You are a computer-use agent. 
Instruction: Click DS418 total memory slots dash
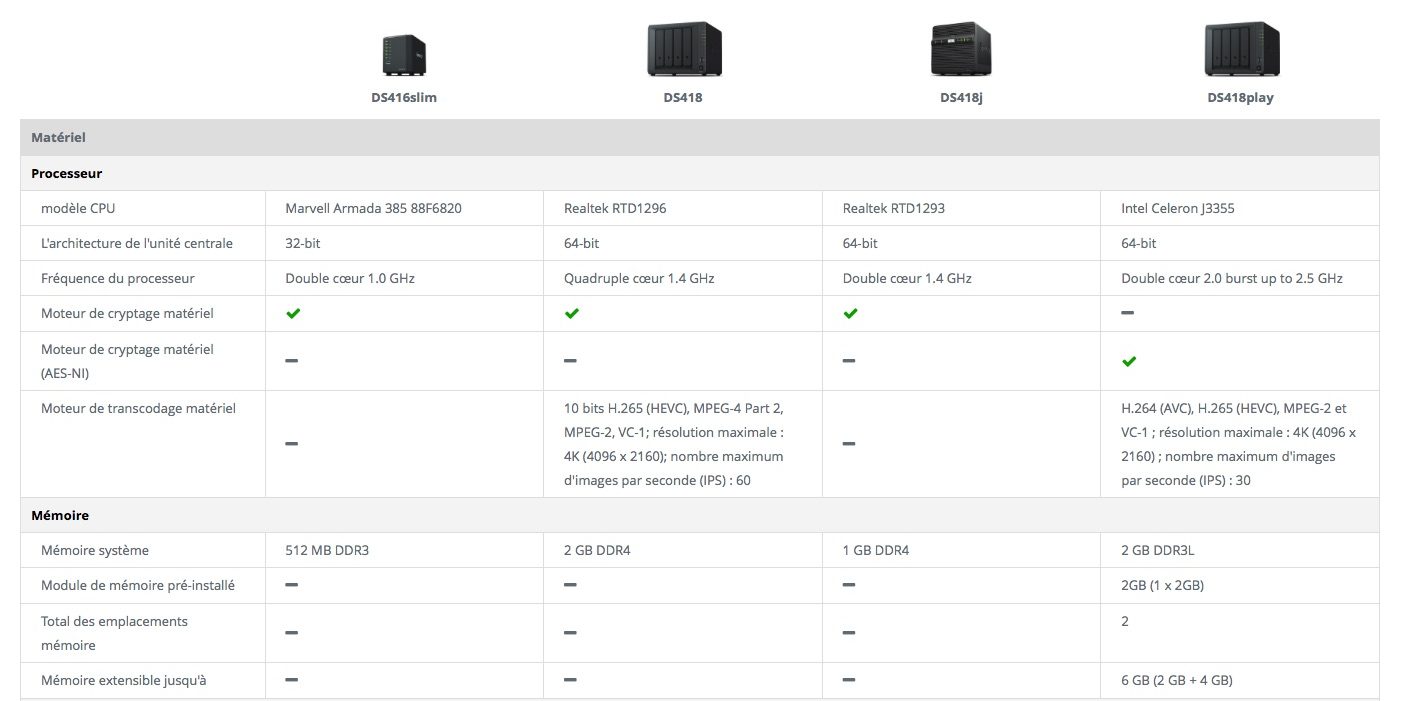pos(570,633)
